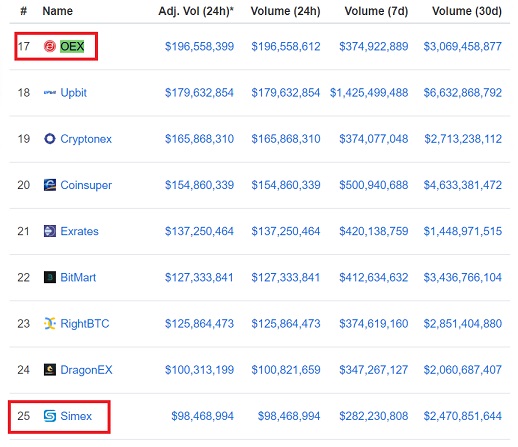Click the Exrates exchange logo icon
This screenshot has height=447, width=518.
[50, 231]
